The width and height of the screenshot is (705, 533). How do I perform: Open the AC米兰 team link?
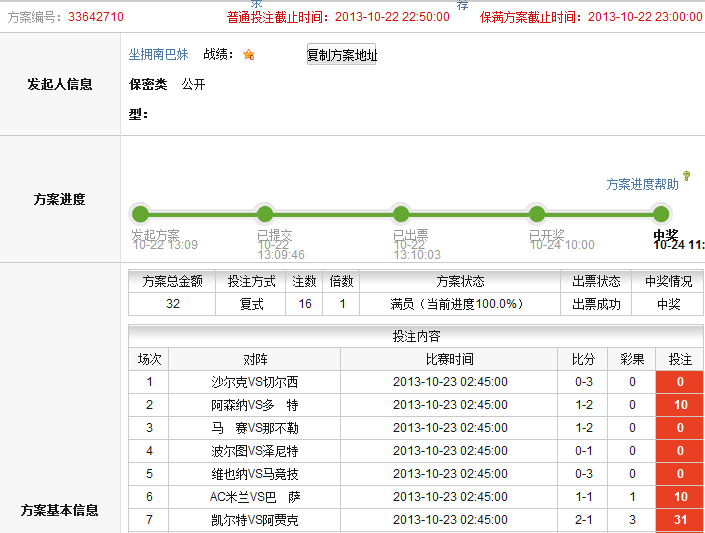point(230,497)
